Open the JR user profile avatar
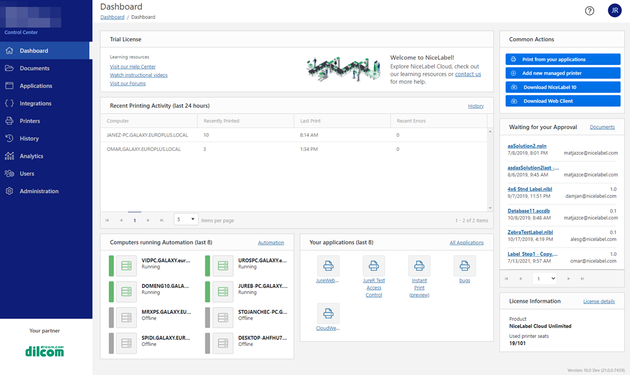This screenshot has width=630, height=375. click(x=614, y=11)
